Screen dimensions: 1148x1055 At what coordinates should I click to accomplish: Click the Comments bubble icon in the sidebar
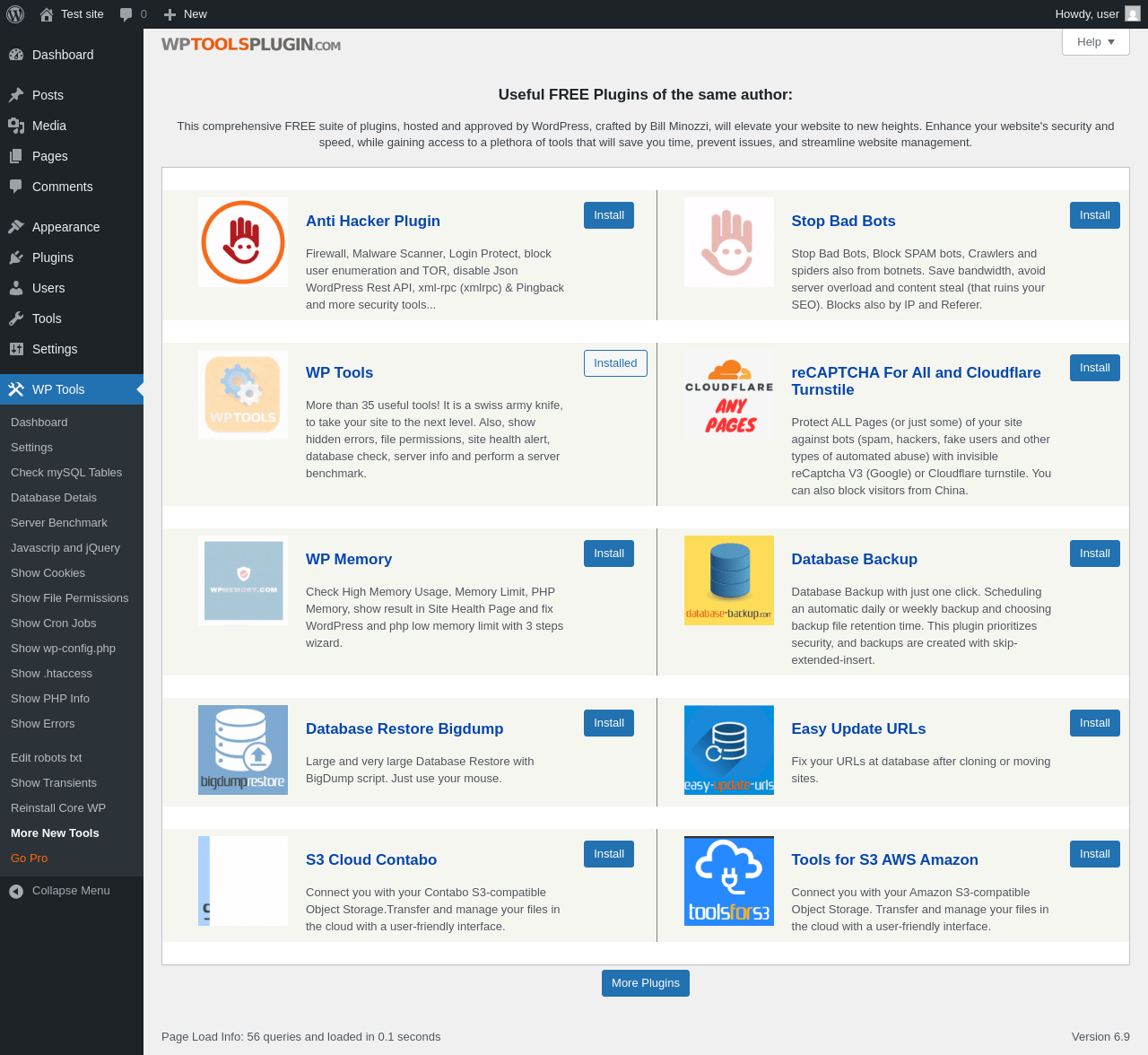[16, 187]
